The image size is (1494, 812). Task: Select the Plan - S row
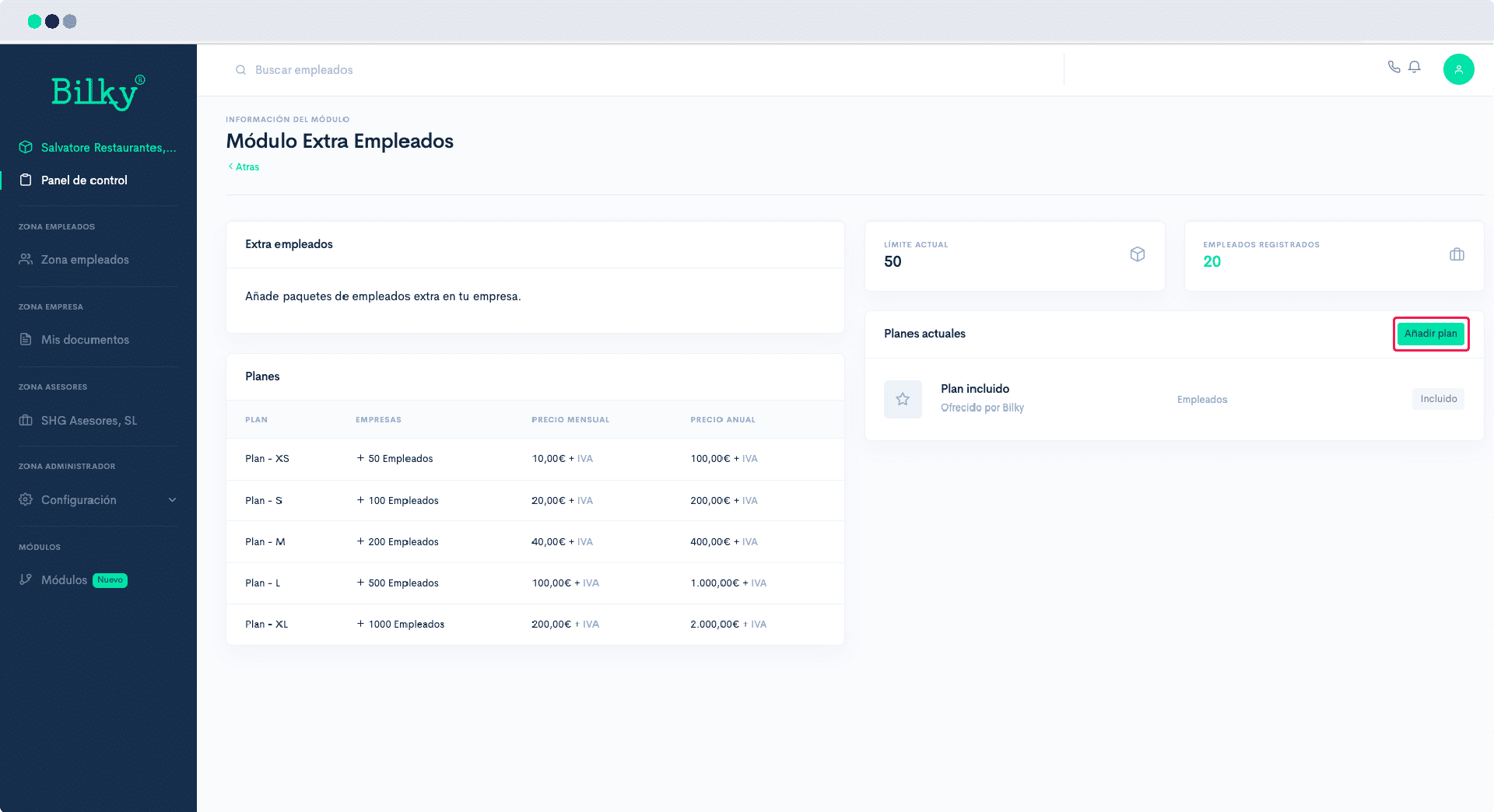coord(535,500)
